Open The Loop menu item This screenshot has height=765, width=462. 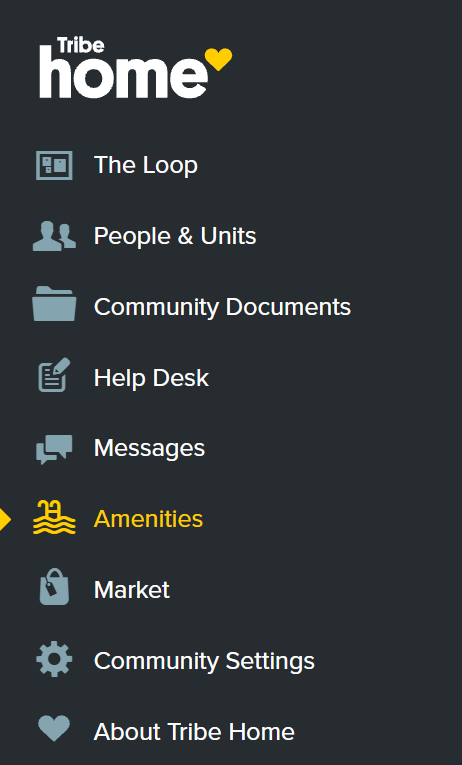point(146,165)
